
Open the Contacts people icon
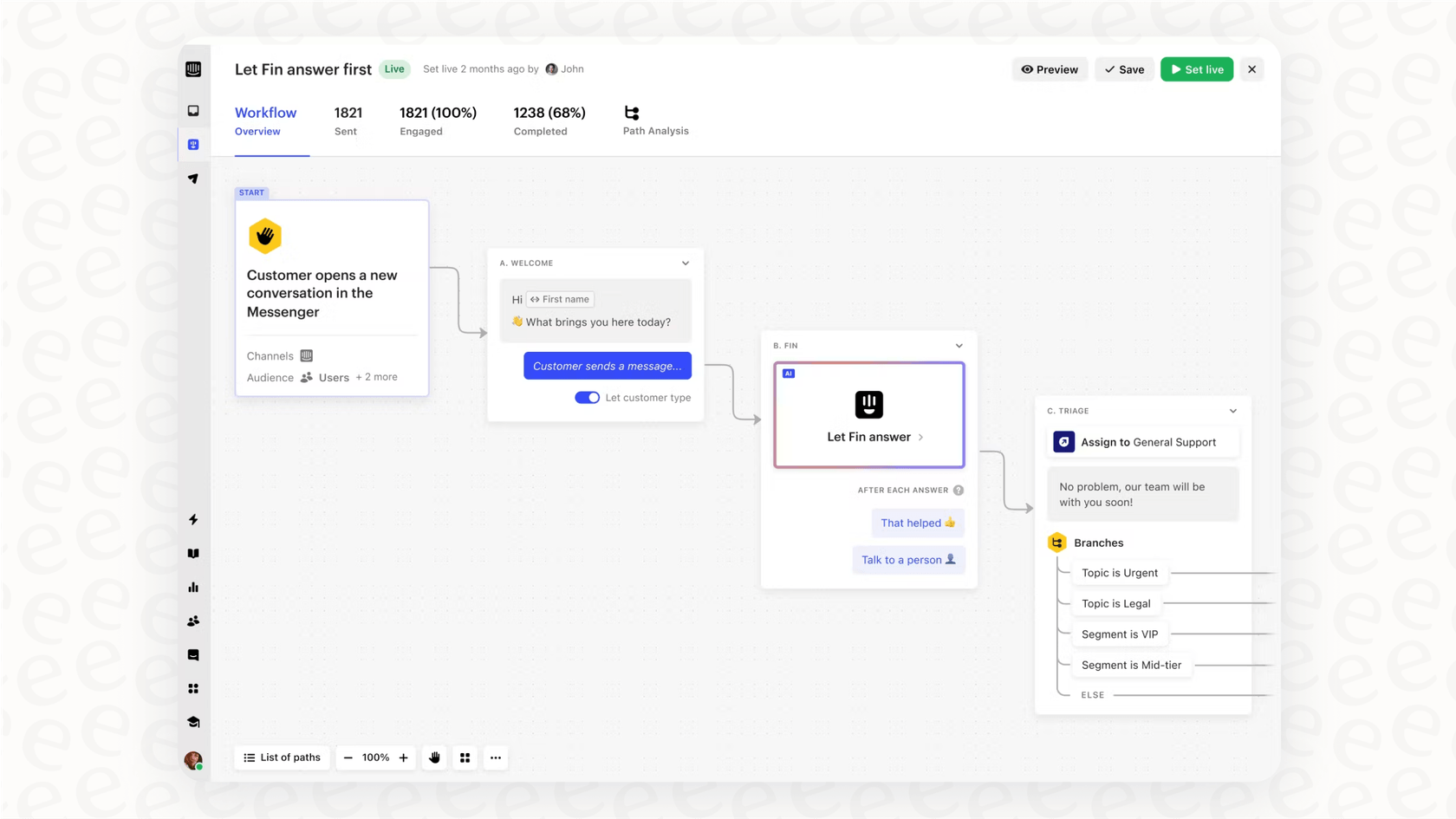tap(193, 621)
